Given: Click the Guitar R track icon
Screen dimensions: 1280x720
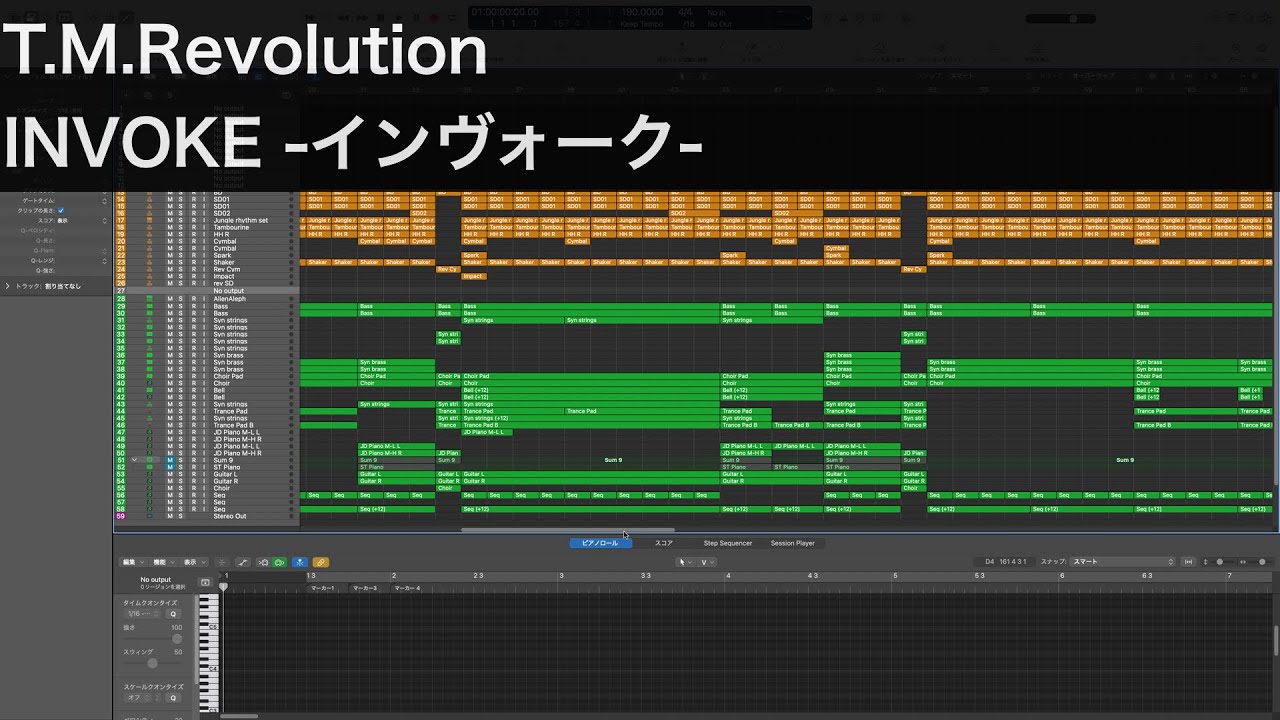Looking at the screenshot, I should pyautogui.click(x=149, y=481).
